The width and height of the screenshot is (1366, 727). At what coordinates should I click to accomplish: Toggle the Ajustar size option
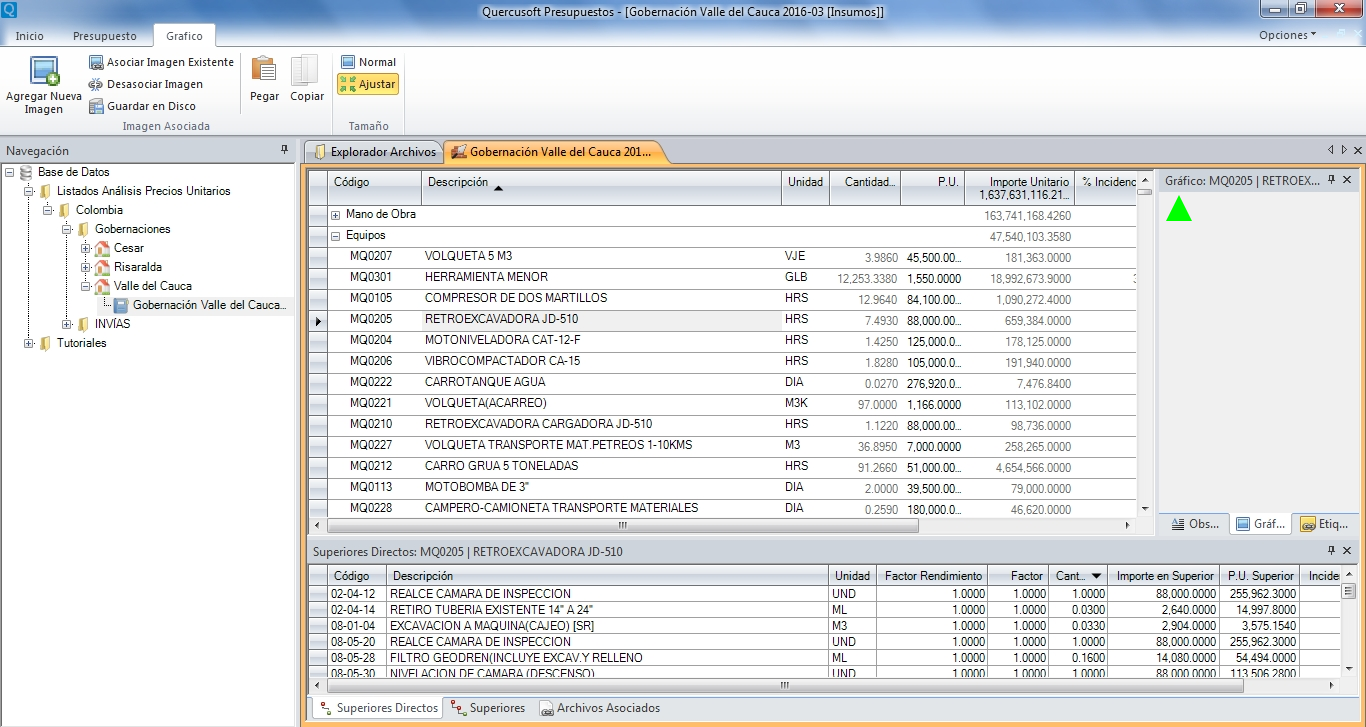point(368,84)
